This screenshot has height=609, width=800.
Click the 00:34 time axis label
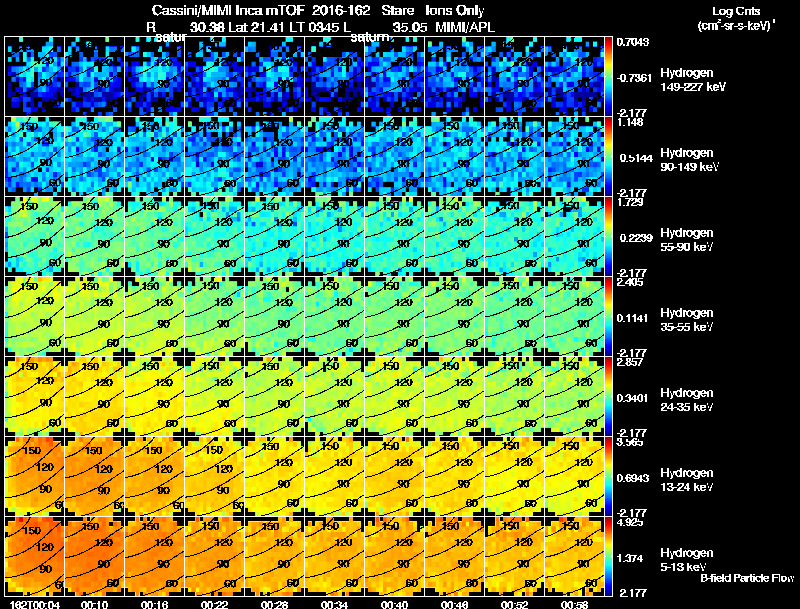[334, 604]
